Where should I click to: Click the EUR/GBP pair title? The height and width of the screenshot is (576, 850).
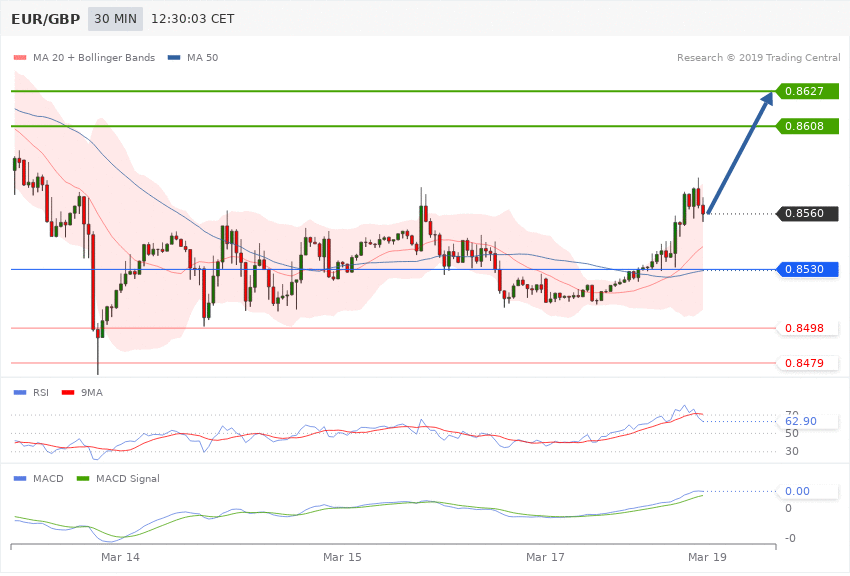click(46, 19)
